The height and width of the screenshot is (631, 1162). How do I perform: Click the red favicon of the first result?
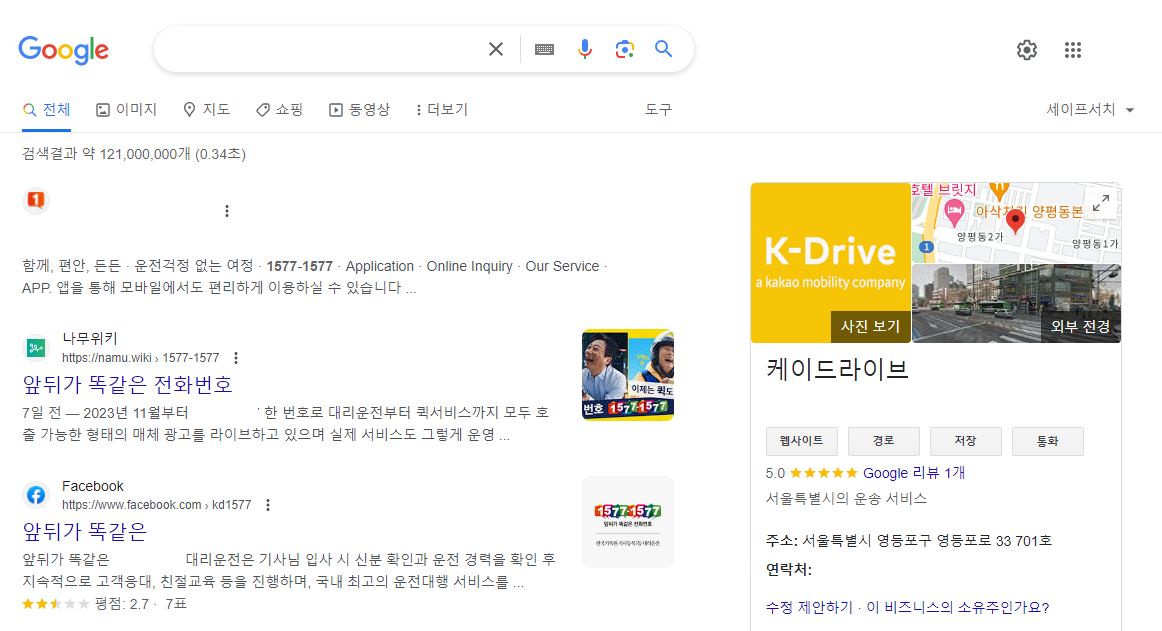point(36,200)
